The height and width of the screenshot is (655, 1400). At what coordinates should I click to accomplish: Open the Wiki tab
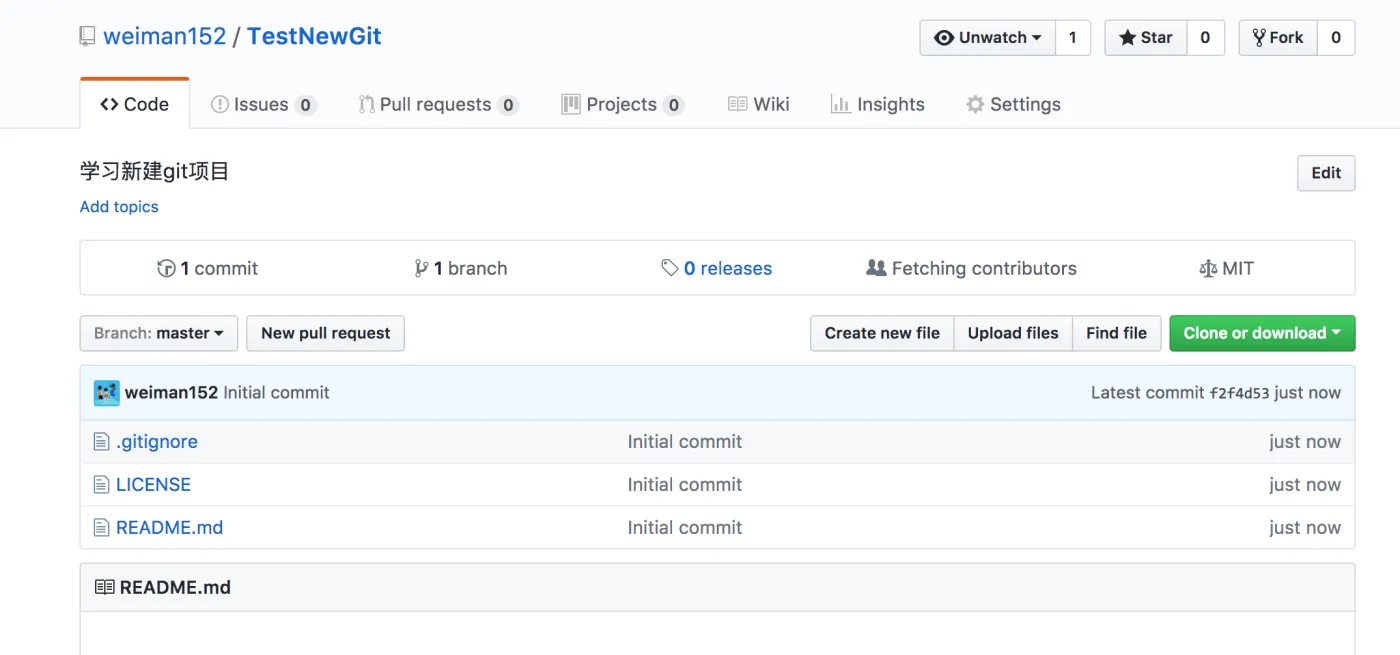click(759, 104)
